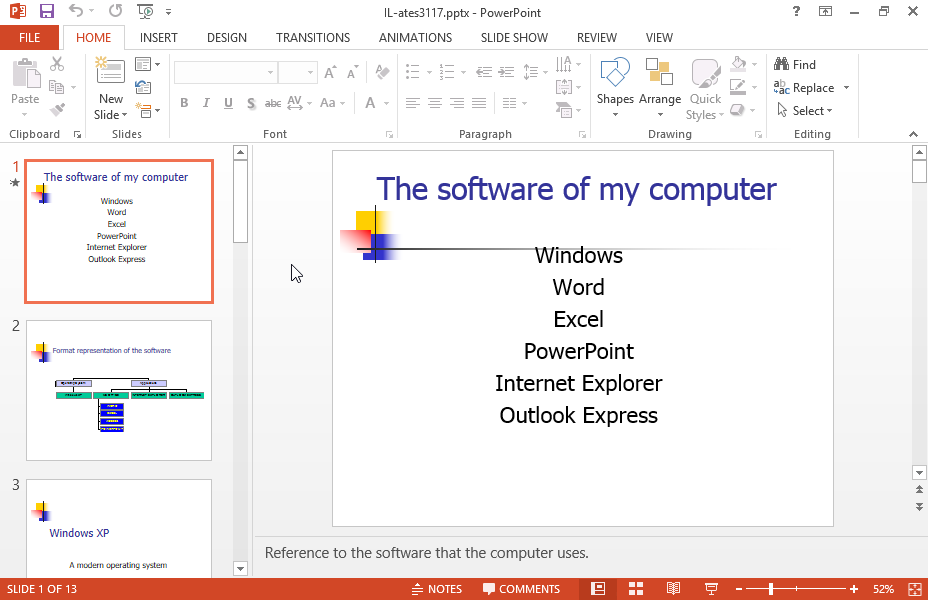928x600 pixels.
Task: Click the Select button in Editing
Action: 804,111
